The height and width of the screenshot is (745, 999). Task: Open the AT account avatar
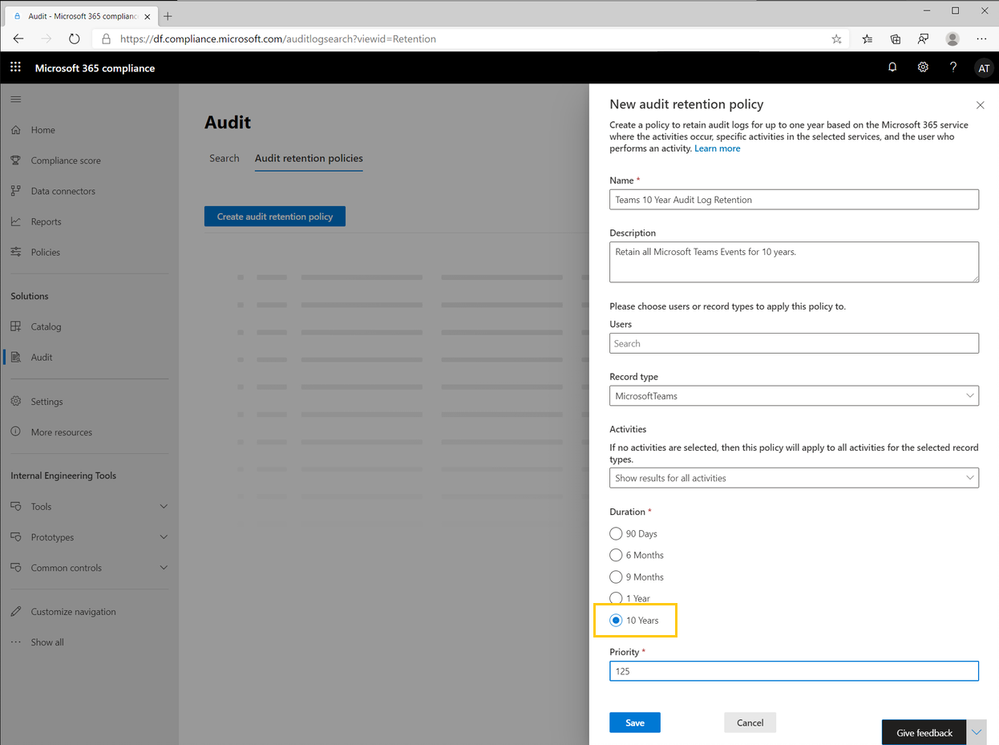pos(983,68)
